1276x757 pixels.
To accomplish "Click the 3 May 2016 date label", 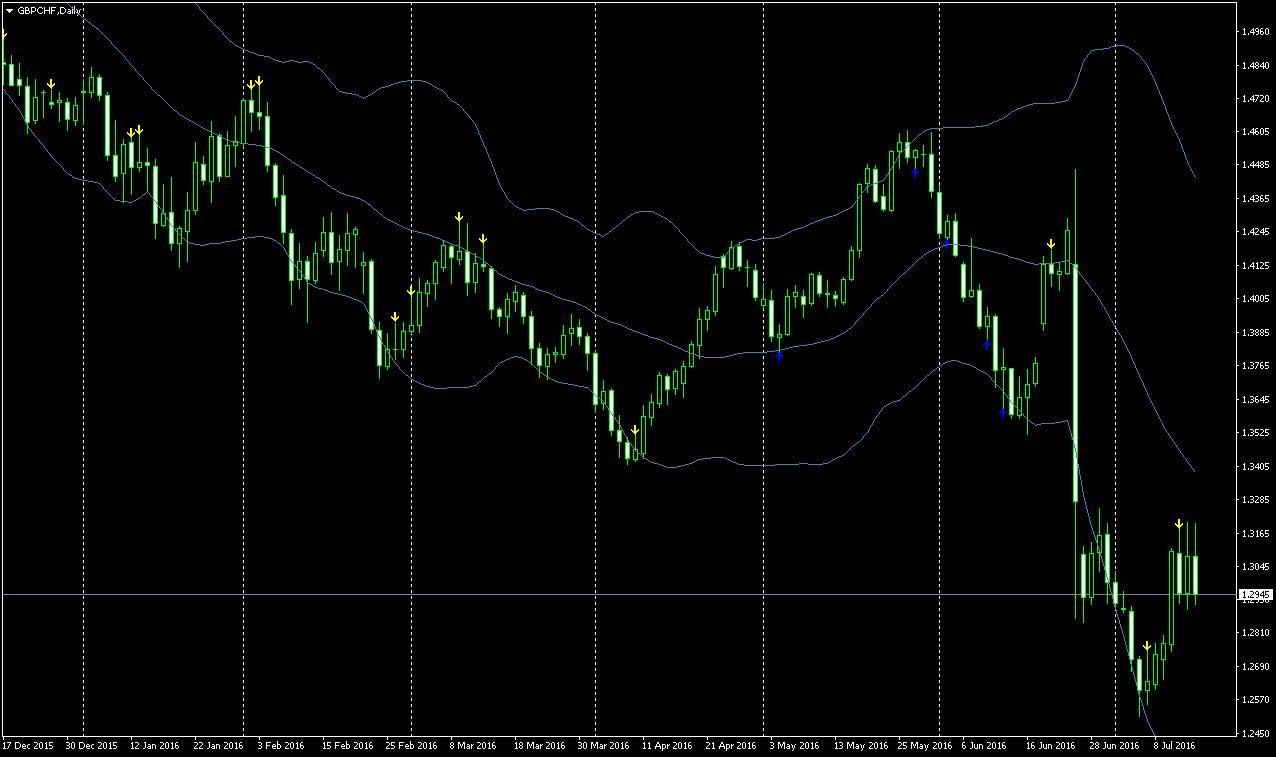I will [x=794, y=746].
